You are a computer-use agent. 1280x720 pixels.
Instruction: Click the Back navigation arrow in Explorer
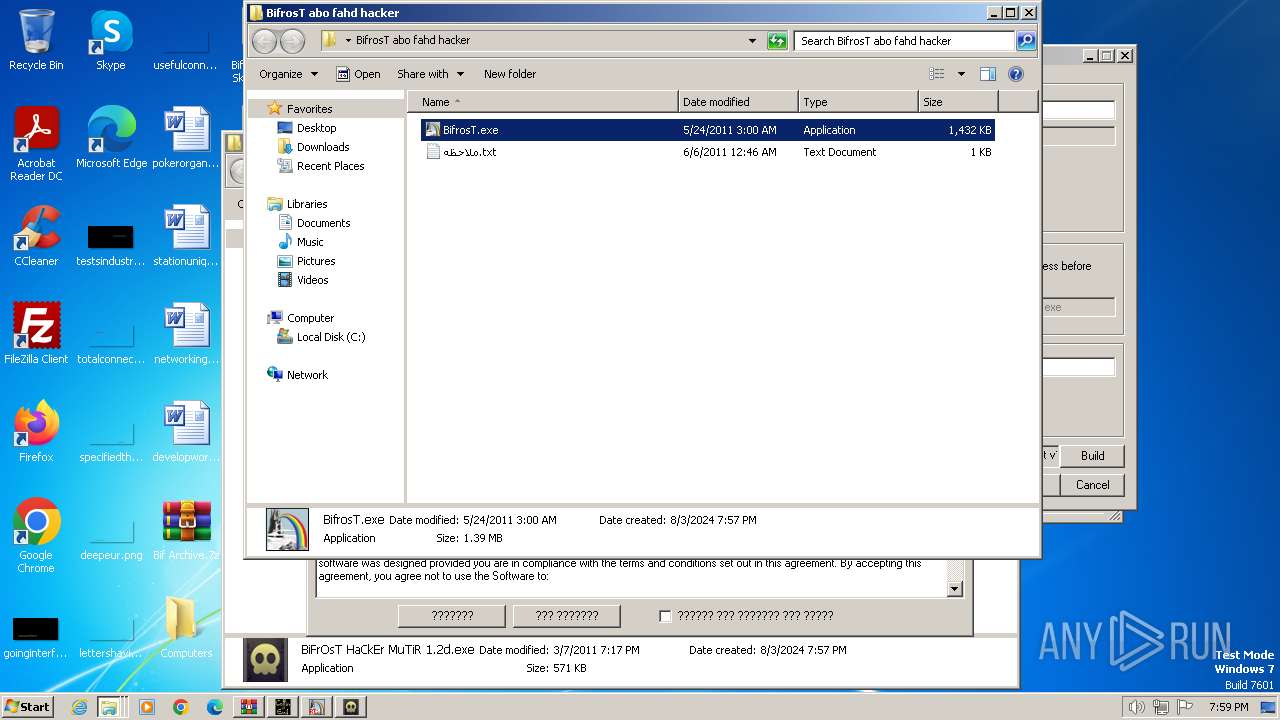[264, 41]
